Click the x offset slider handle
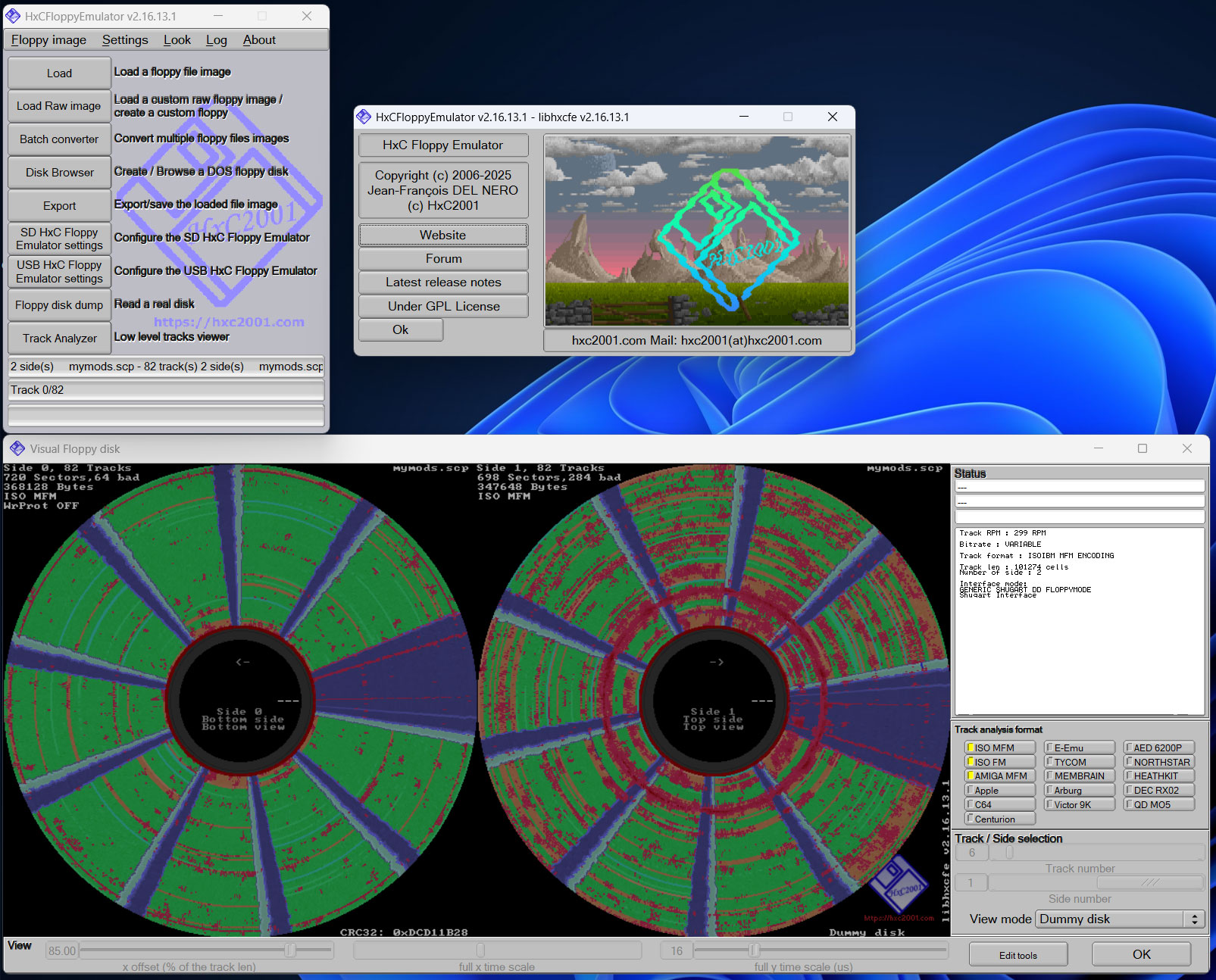 click(x=290, y=950)
